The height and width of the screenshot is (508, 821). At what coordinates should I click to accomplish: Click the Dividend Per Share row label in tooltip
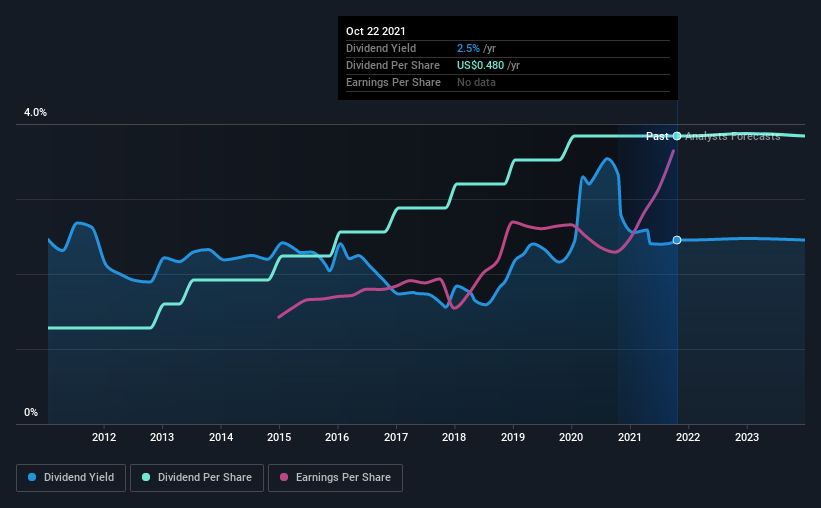point(393,65)
